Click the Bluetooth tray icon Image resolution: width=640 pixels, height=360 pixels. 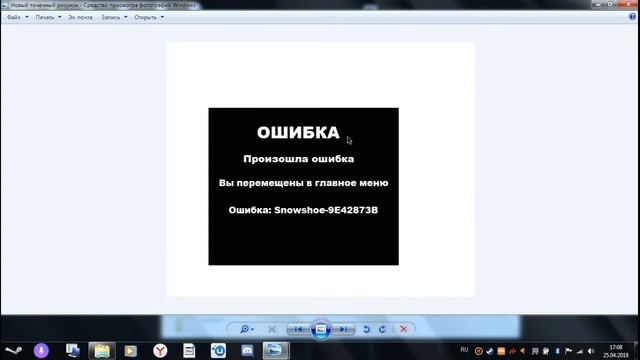[557, 351]
